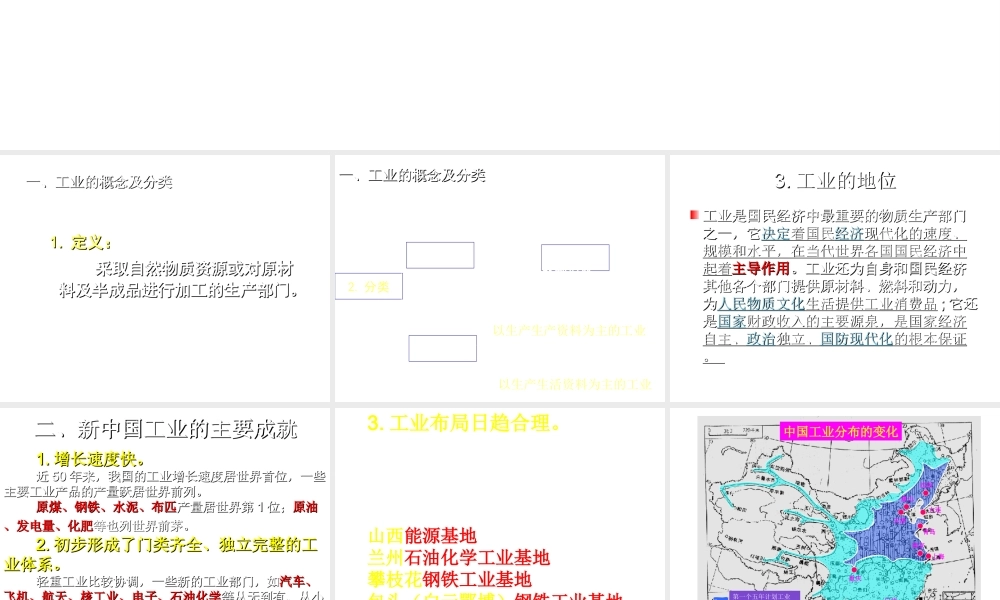The width and height of the screenshot is (1000, 600).
Task: Open the slide thumbnail containing "1. 定义"
Action: [165, 278]
